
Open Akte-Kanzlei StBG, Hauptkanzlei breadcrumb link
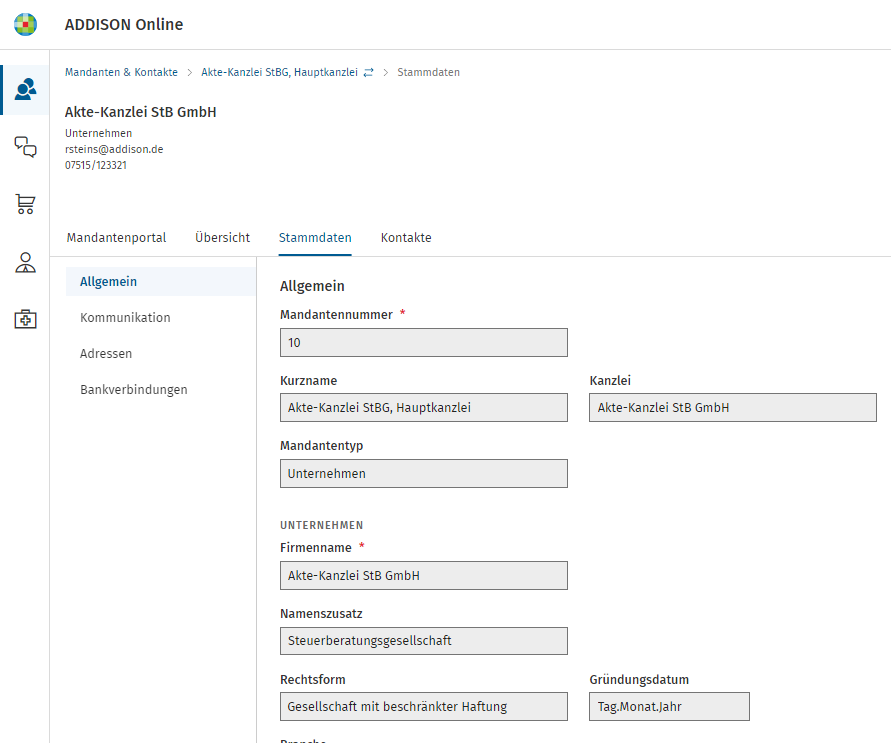click(x=280, y=72)
